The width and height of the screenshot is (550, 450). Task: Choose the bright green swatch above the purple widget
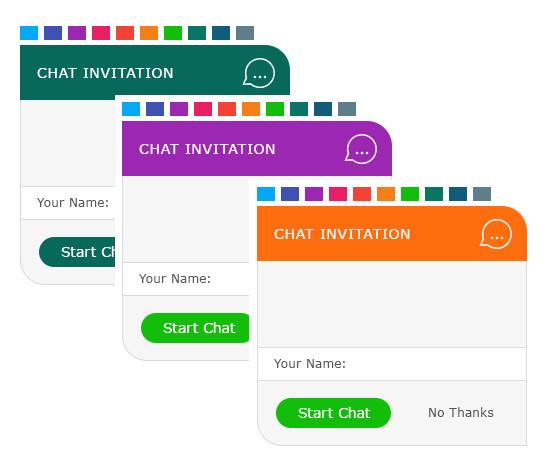tap(275, 109)
